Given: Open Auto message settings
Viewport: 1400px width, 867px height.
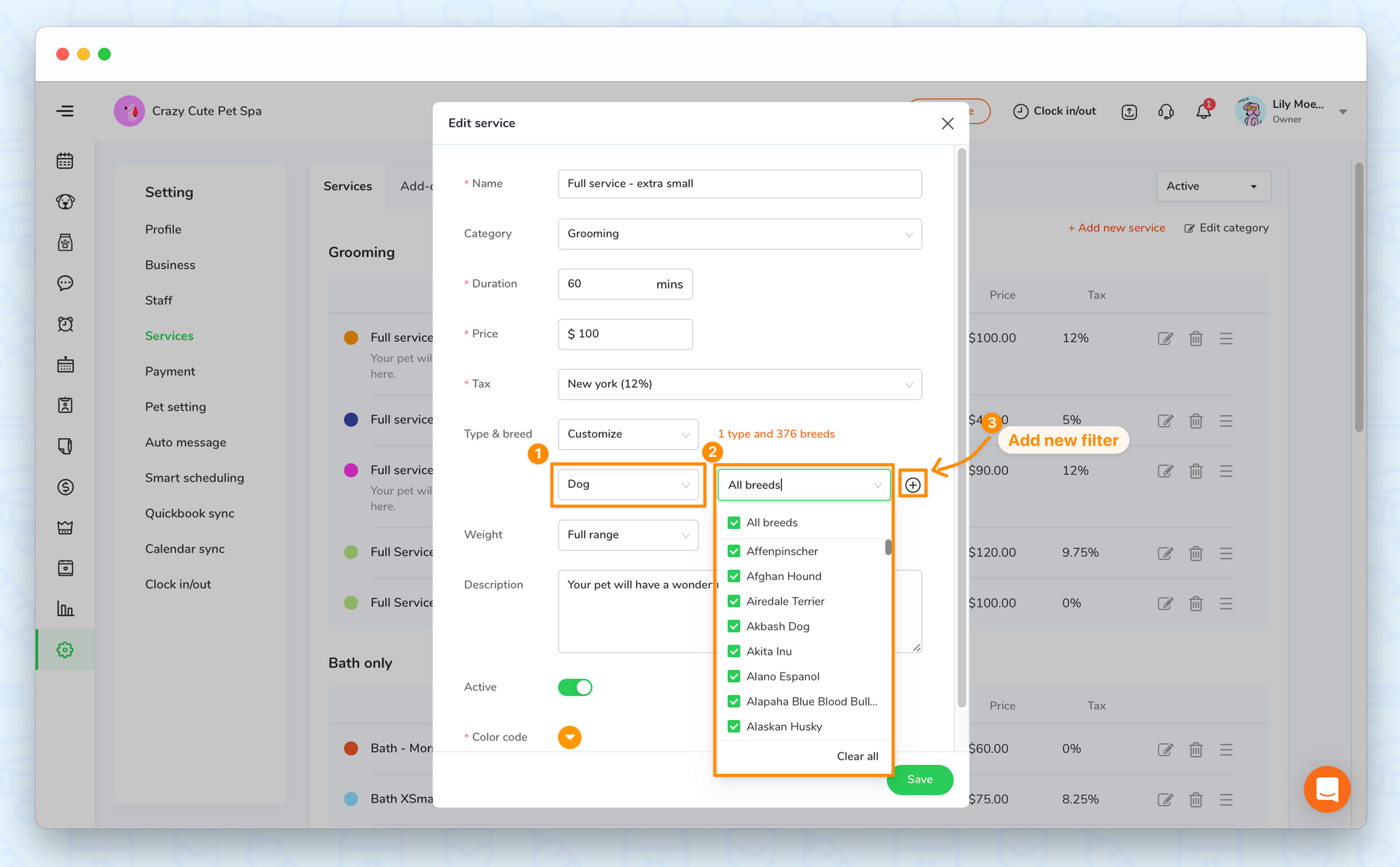Looking at the screenshot, I should point(185,442).
